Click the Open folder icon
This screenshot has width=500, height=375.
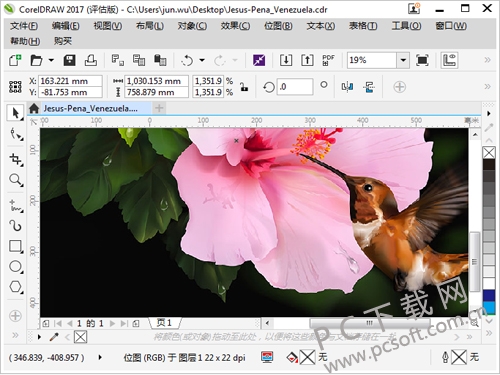tap(36, 60)
